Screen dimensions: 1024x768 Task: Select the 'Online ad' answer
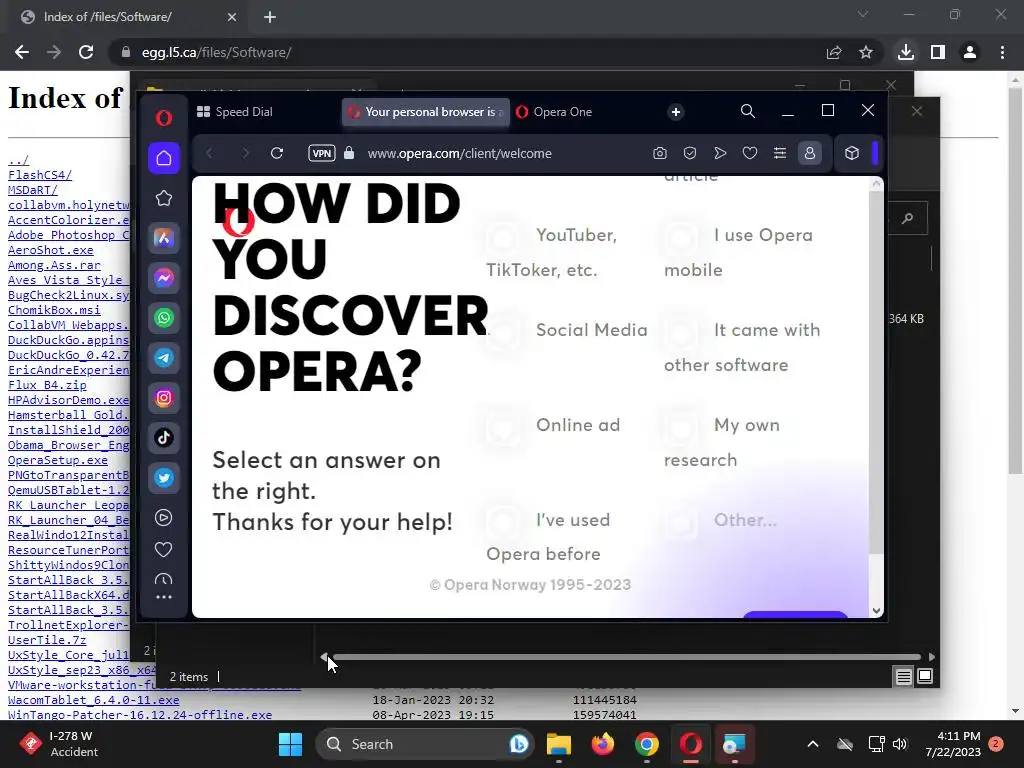553,425
